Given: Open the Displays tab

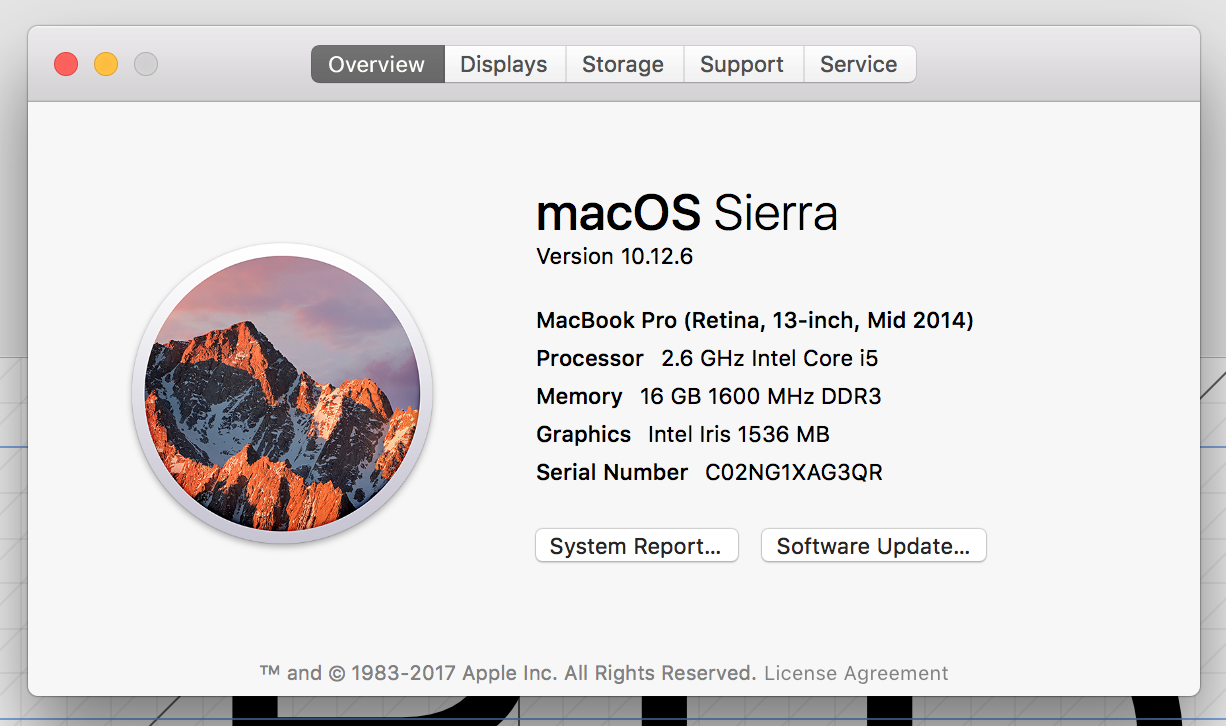Looking at the screenshot, I should [504, 64].
